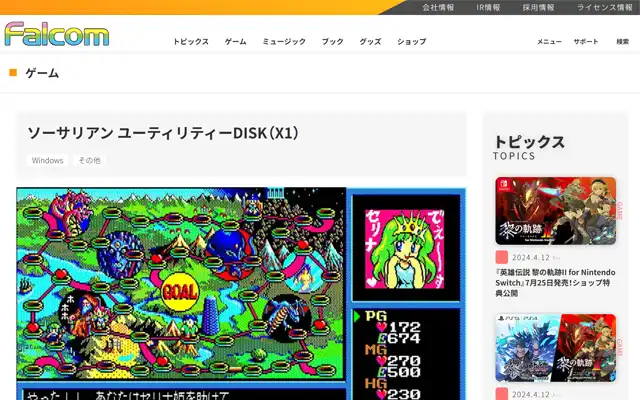
Task: Click the 2024.4.12 date of the first topic
Action: pos(531,258)
